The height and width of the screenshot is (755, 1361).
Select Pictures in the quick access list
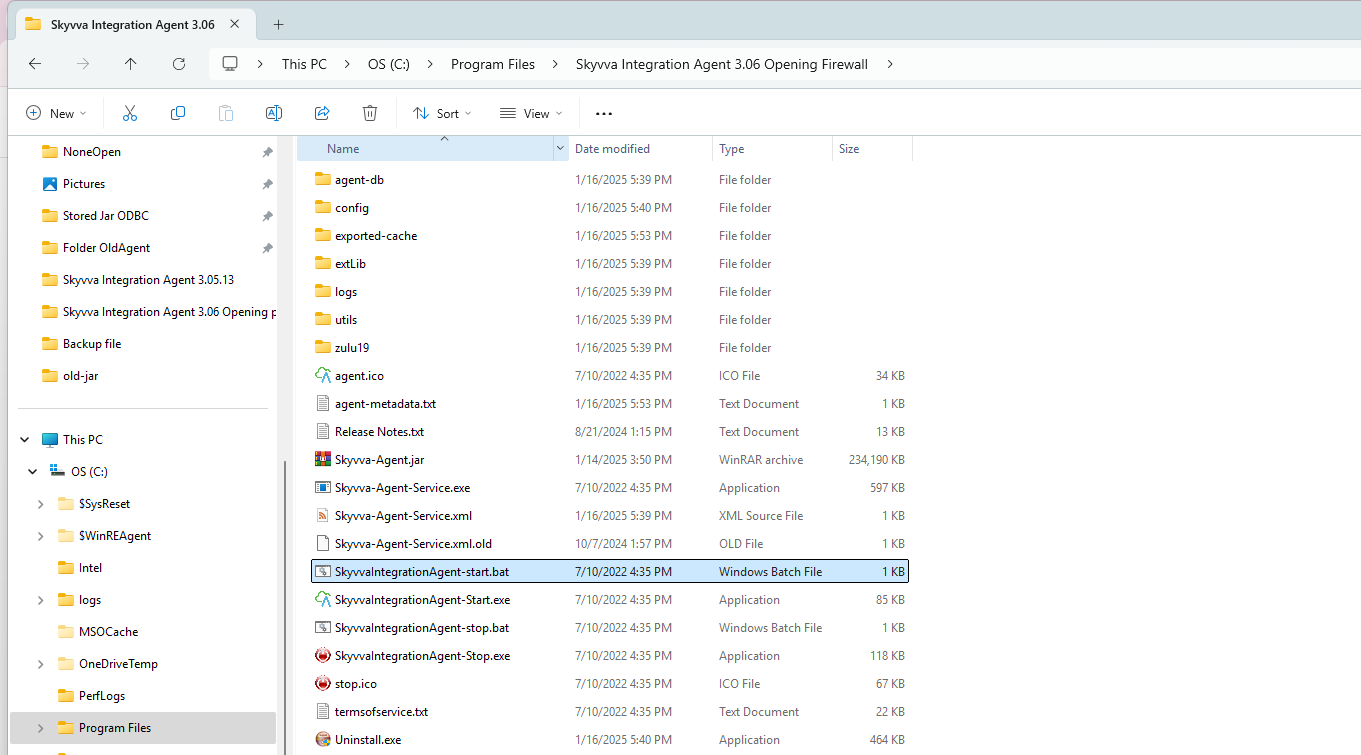83,184
